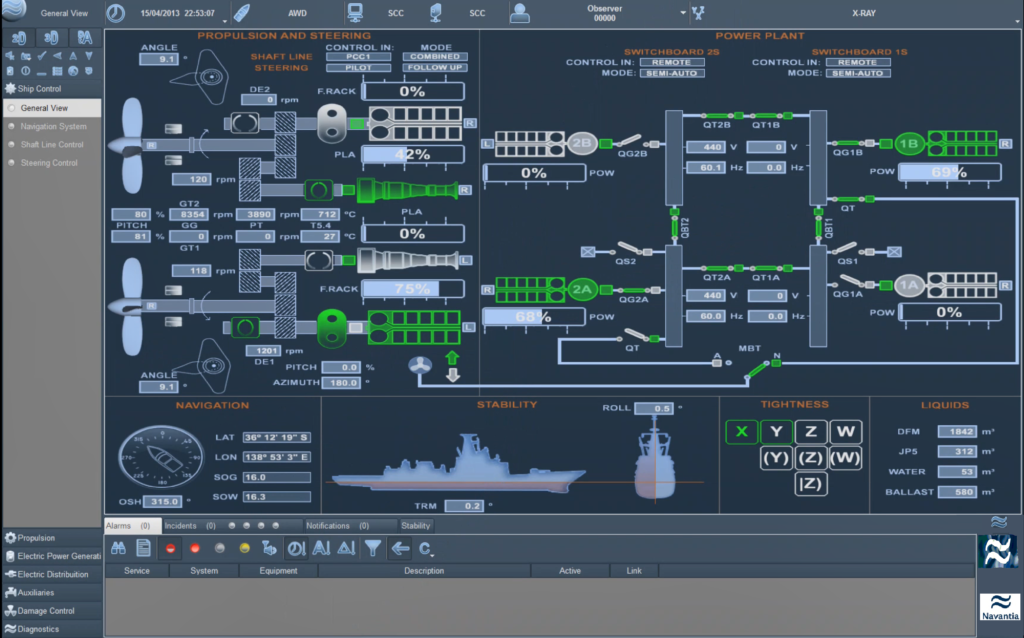Open the alarm report document icon
This screenshot has height=638, width=1024.
[x=144, y=548]
